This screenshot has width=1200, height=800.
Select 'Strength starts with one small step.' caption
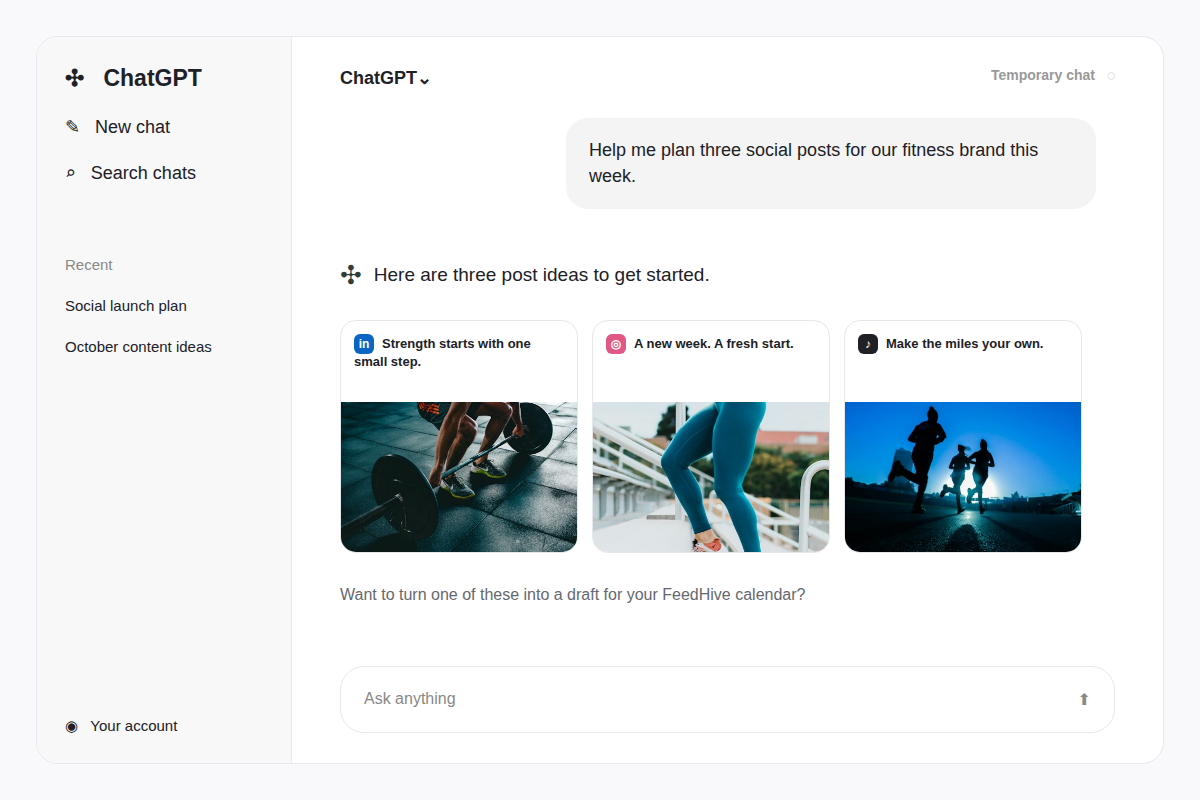click(442, 353)
